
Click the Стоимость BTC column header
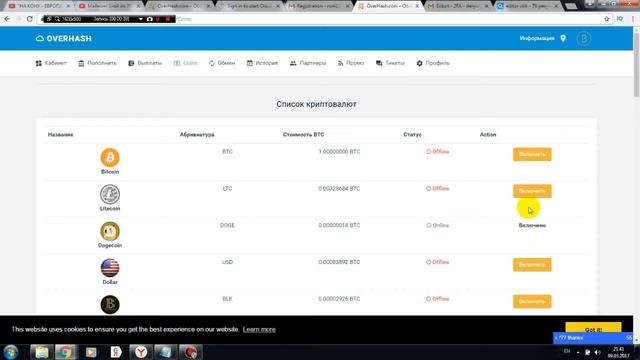tap(303, 134)
